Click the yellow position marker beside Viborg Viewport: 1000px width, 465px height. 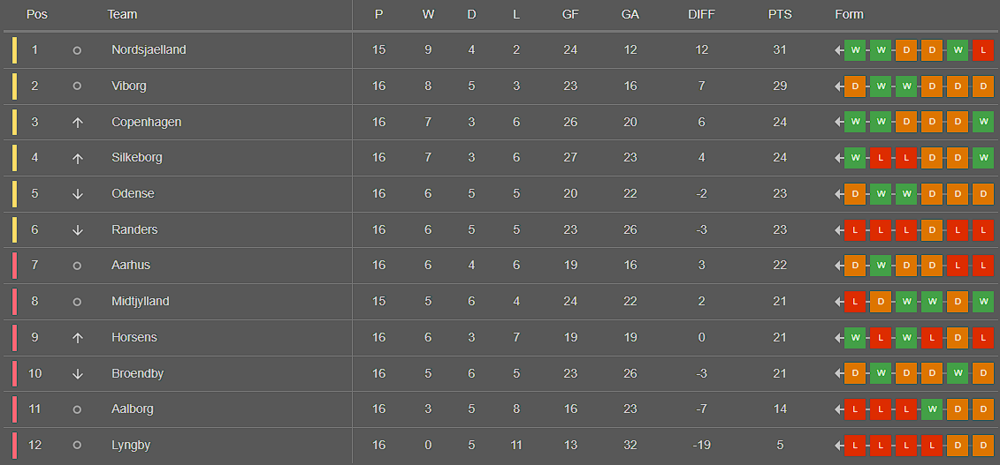(x=15, y=86)
